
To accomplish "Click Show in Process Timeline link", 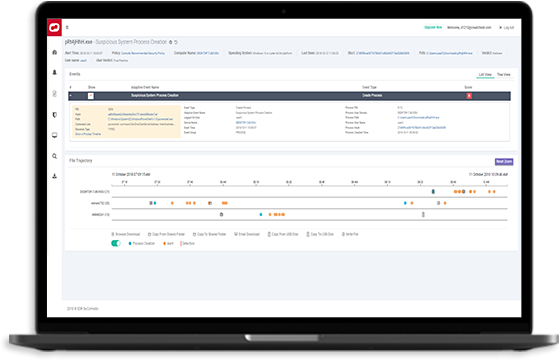I will click(x=88, y=134).
